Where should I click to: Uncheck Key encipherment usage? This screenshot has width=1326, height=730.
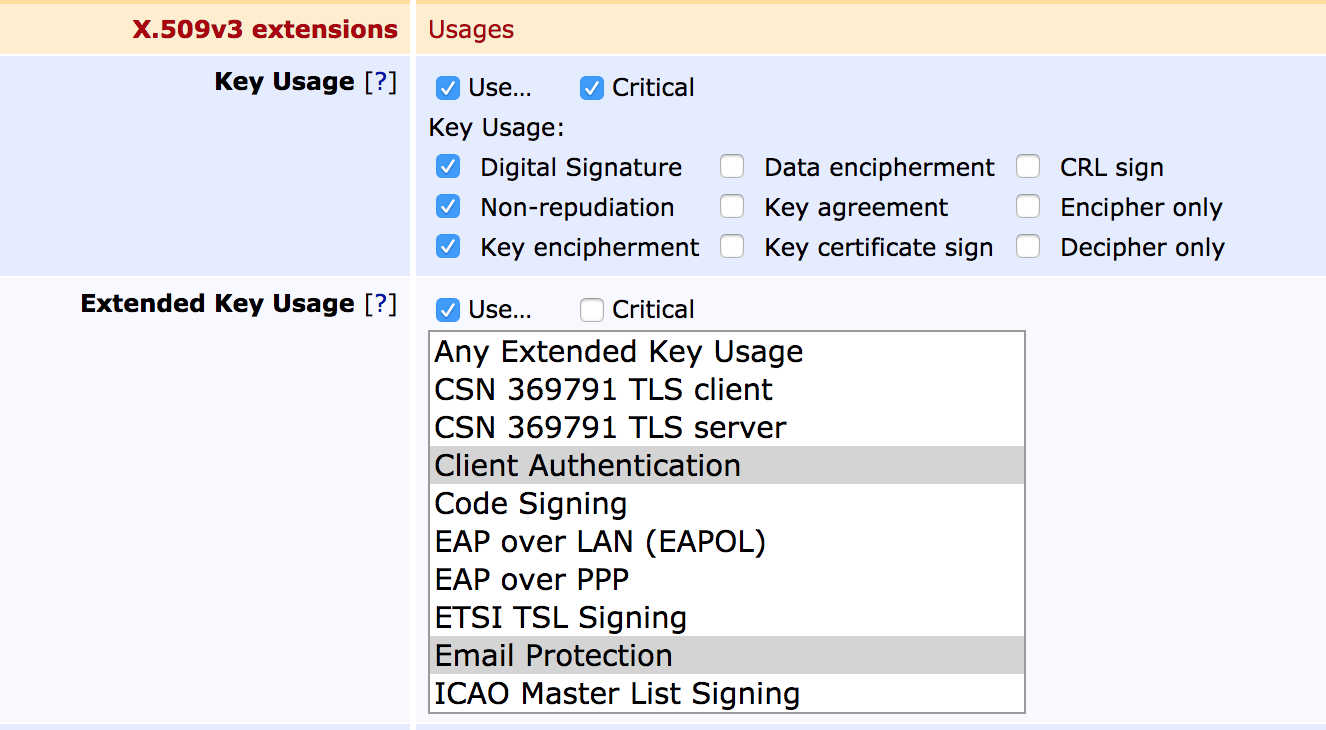[x=449, y=247]
